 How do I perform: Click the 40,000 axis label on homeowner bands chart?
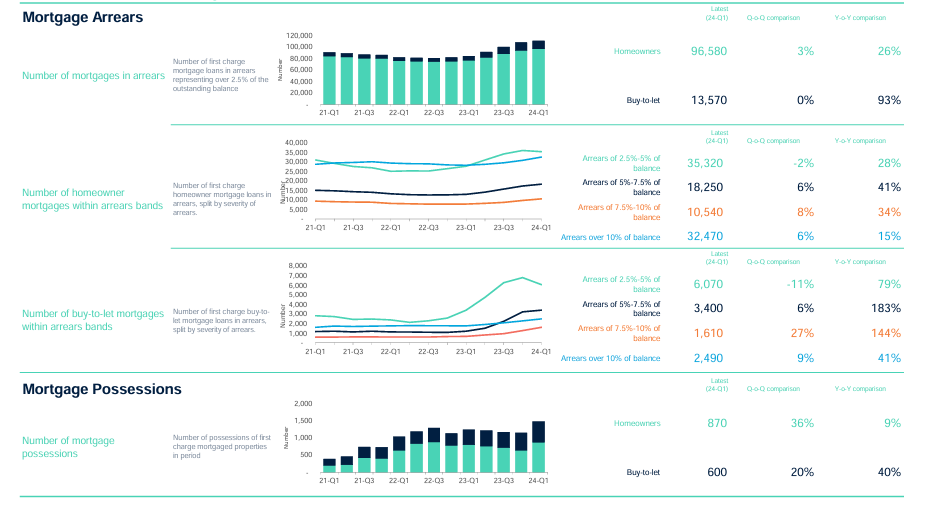point(296,143)
